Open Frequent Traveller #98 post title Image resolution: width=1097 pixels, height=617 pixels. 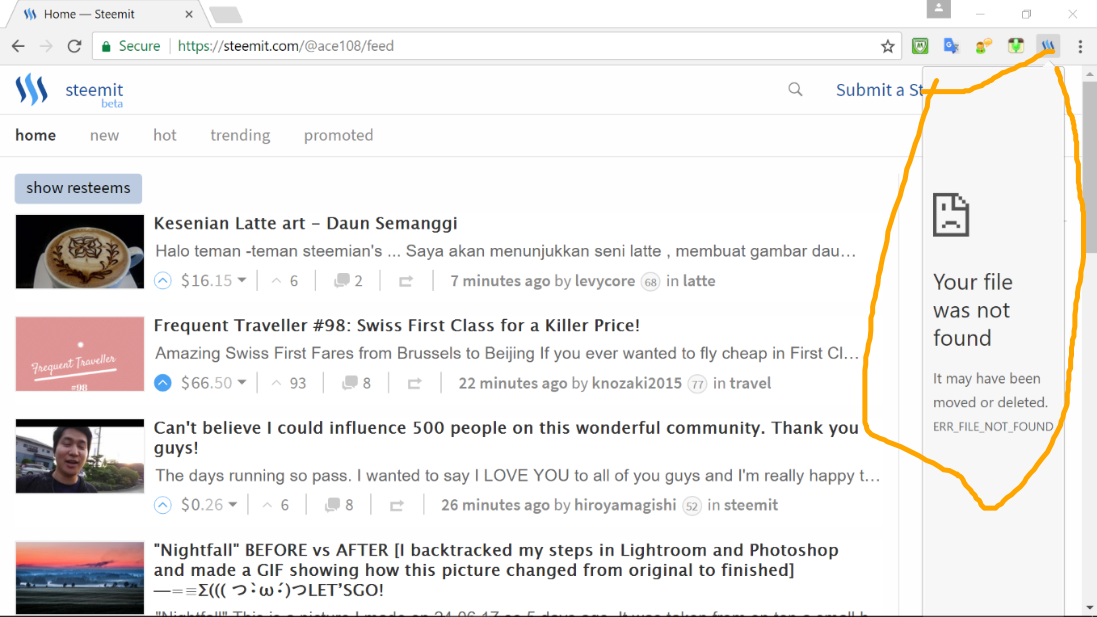click(x=397, y=325)
